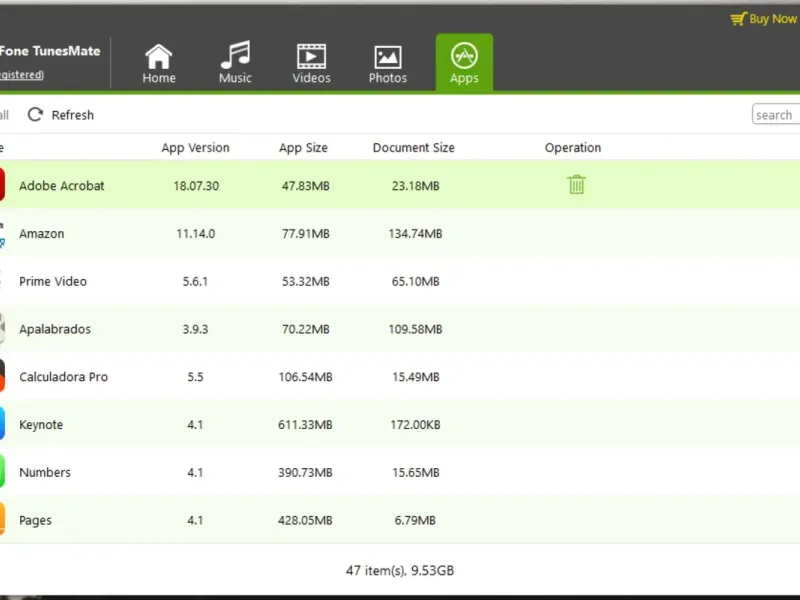Sort by Document Size column header
Screen dimensions: 800x600
[x=414, y=147]
